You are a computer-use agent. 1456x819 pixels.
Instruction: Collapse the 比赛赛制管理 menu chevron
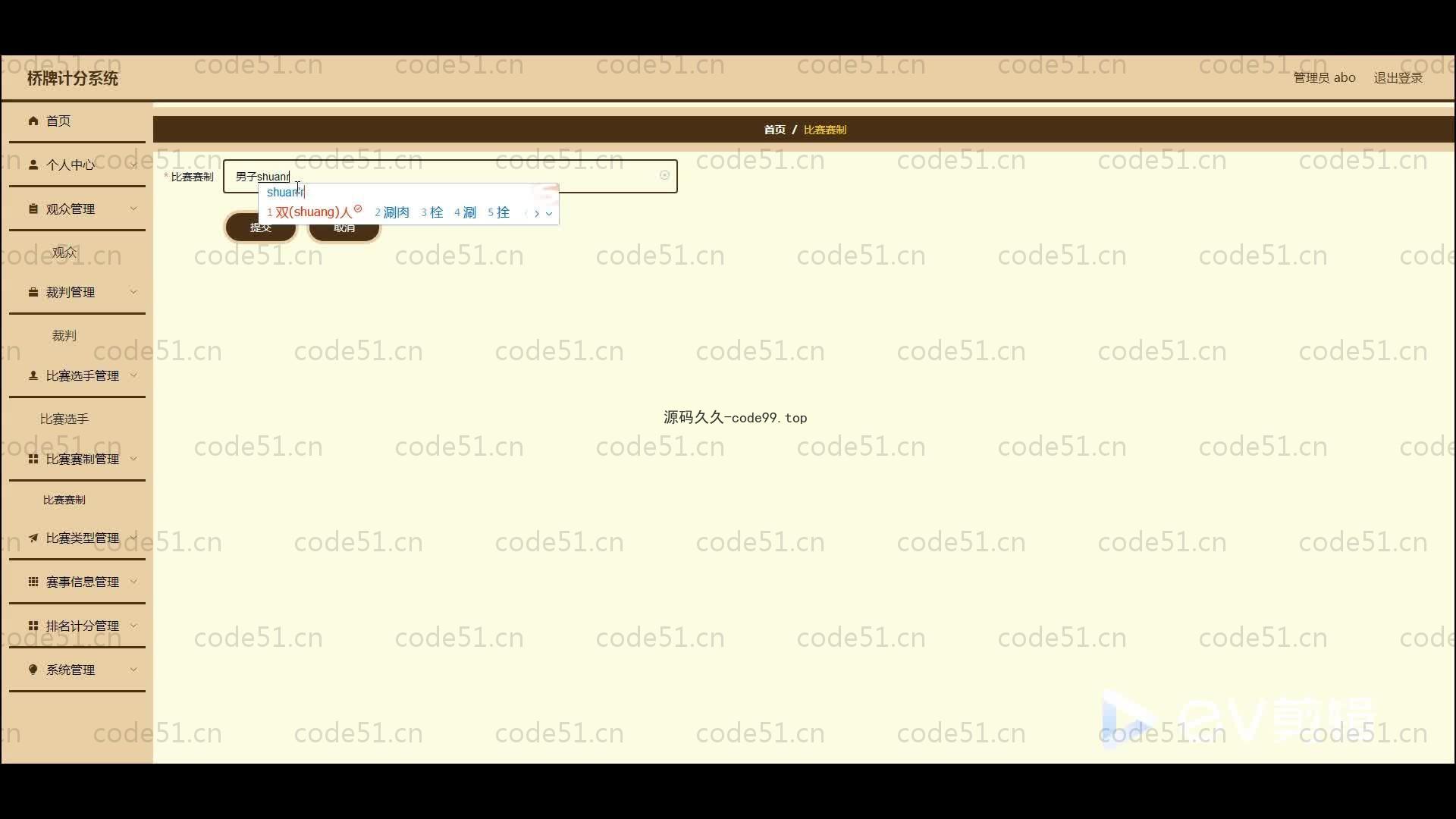[133, 459]
